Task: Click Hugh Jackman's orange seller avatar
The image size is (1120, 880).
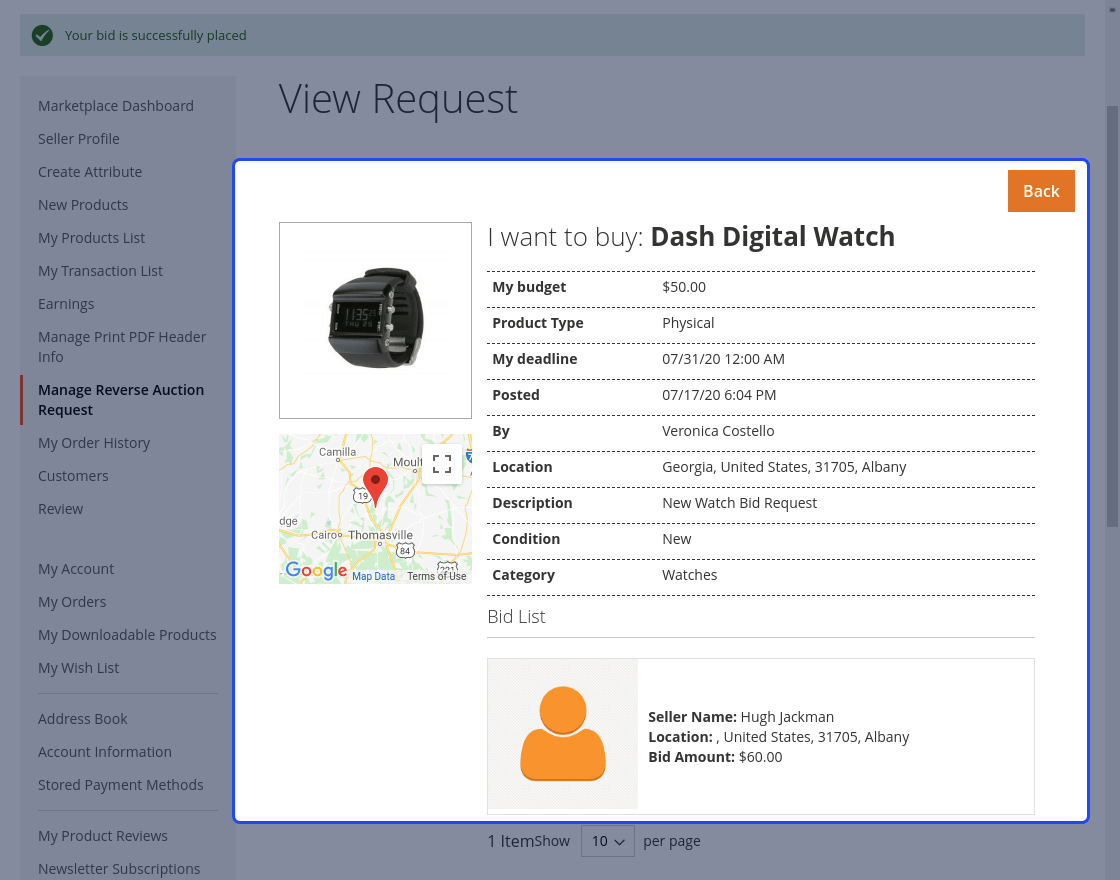Action: tap(563, 734)
